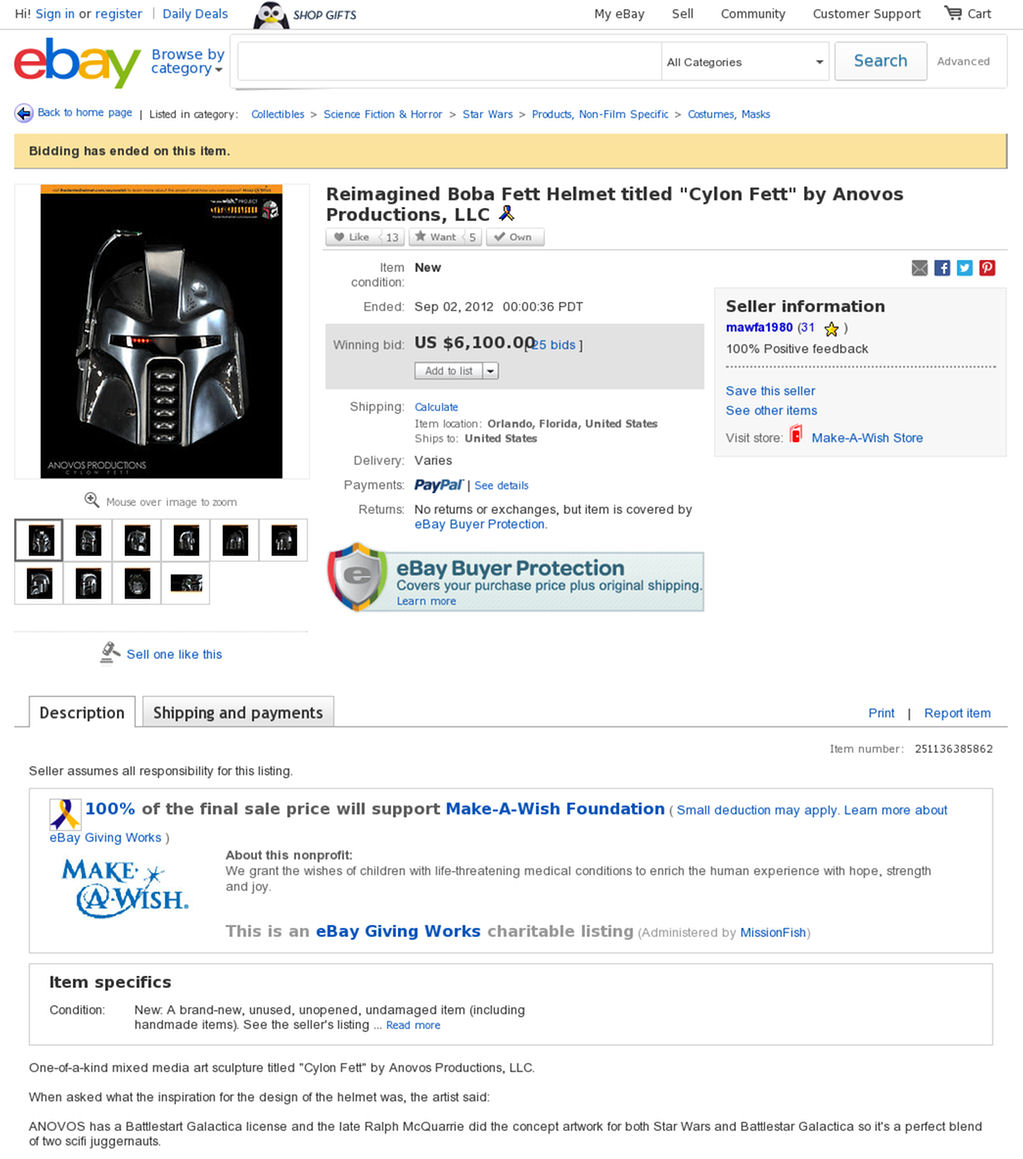Expand the Browse by category menu

(188, 61)
